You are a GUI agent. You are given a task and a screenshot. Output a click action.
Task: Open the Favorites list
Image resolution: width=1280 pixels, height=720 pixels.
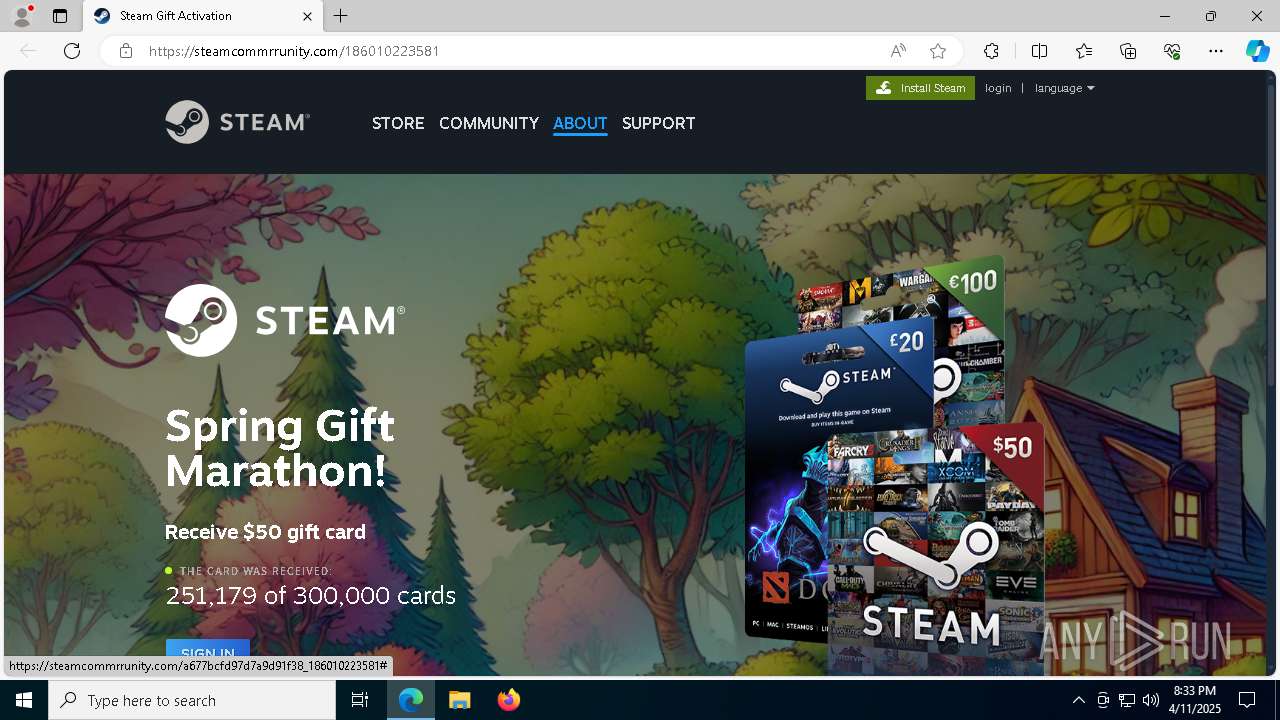coord(1084,51)
